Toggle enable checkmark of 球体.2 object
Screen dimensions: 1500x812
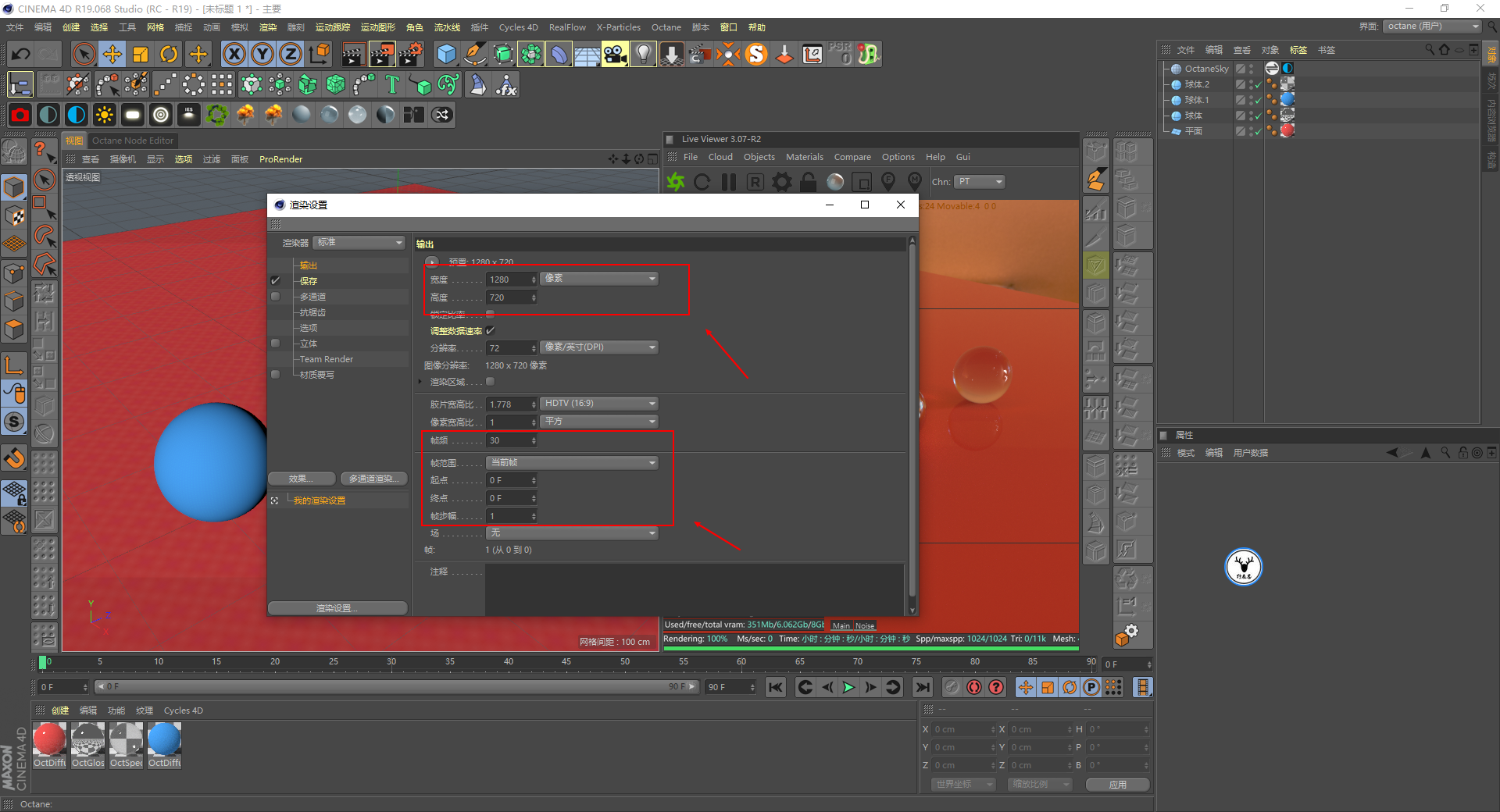pyautogui.click(x=1258, y=84)
